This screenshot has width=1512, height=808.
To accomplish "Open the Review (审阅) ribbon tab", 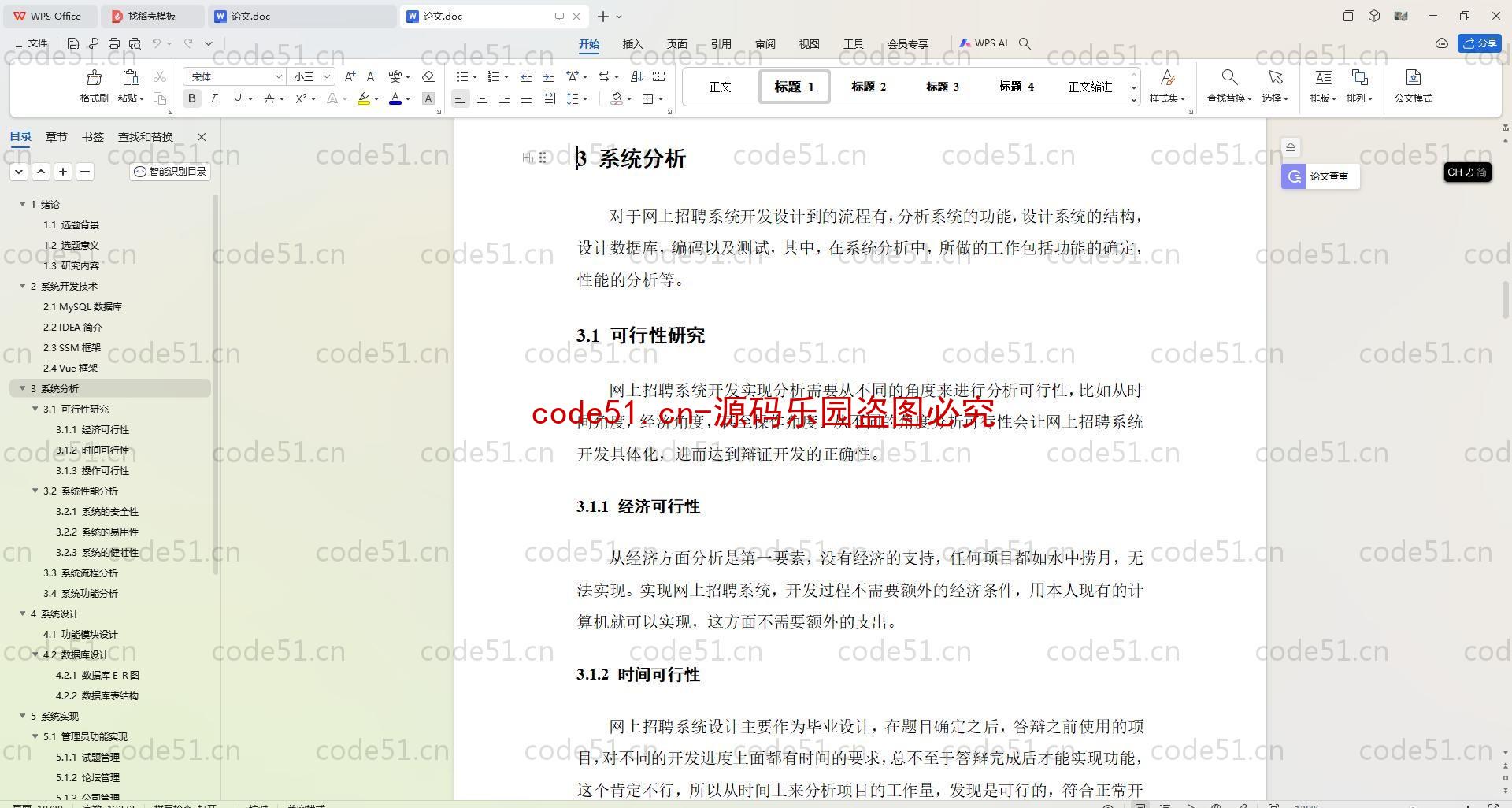I will pos(765,44).
